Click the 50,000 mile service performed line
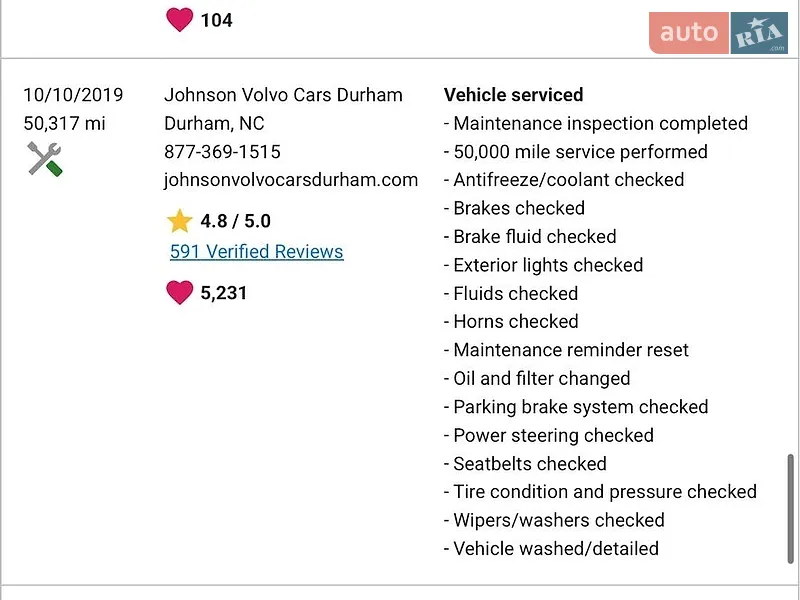The image size is (800, 600). tap(576, 152)
